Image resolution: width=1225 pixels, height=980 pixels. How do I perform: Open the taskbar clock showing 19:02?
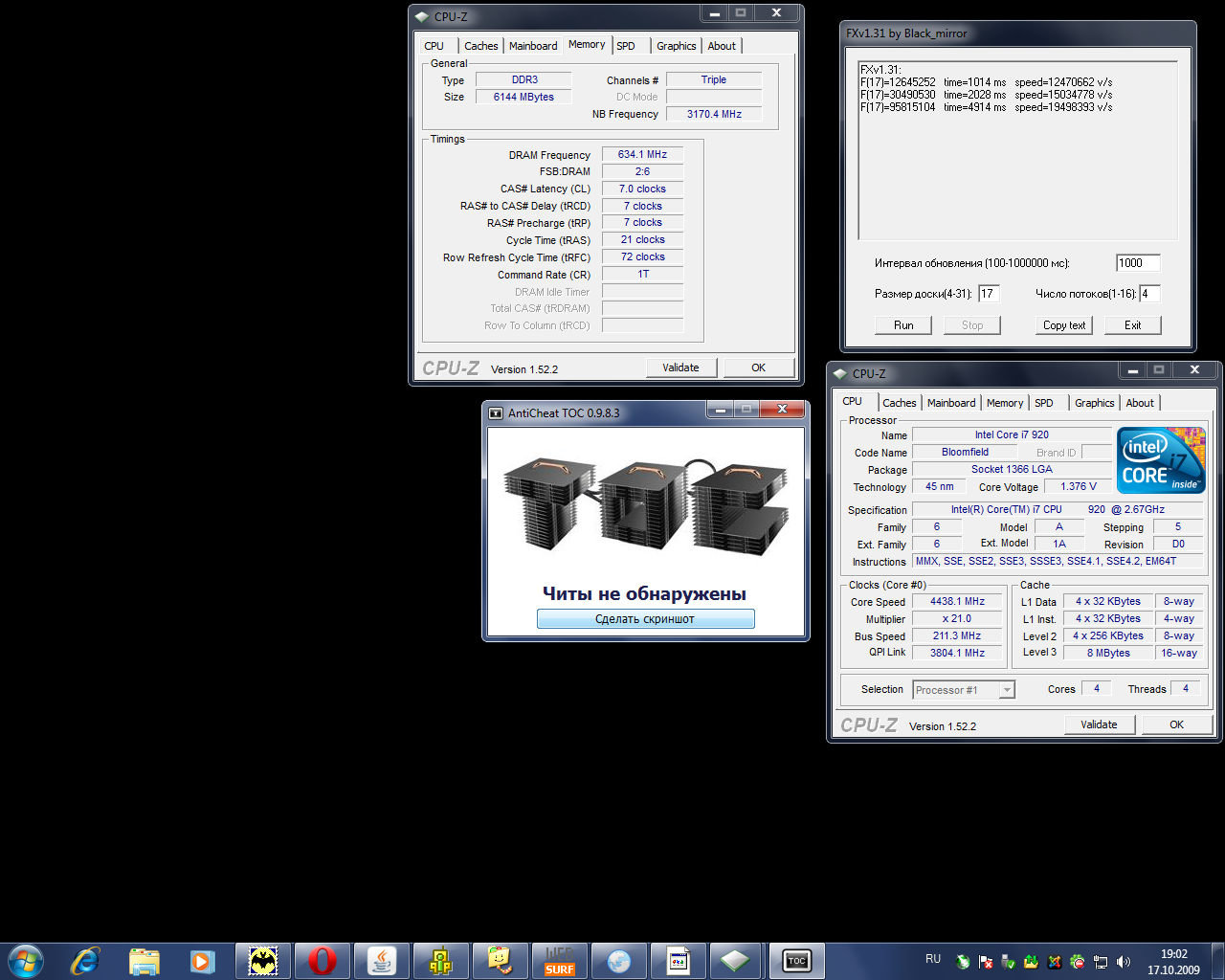1173,962
